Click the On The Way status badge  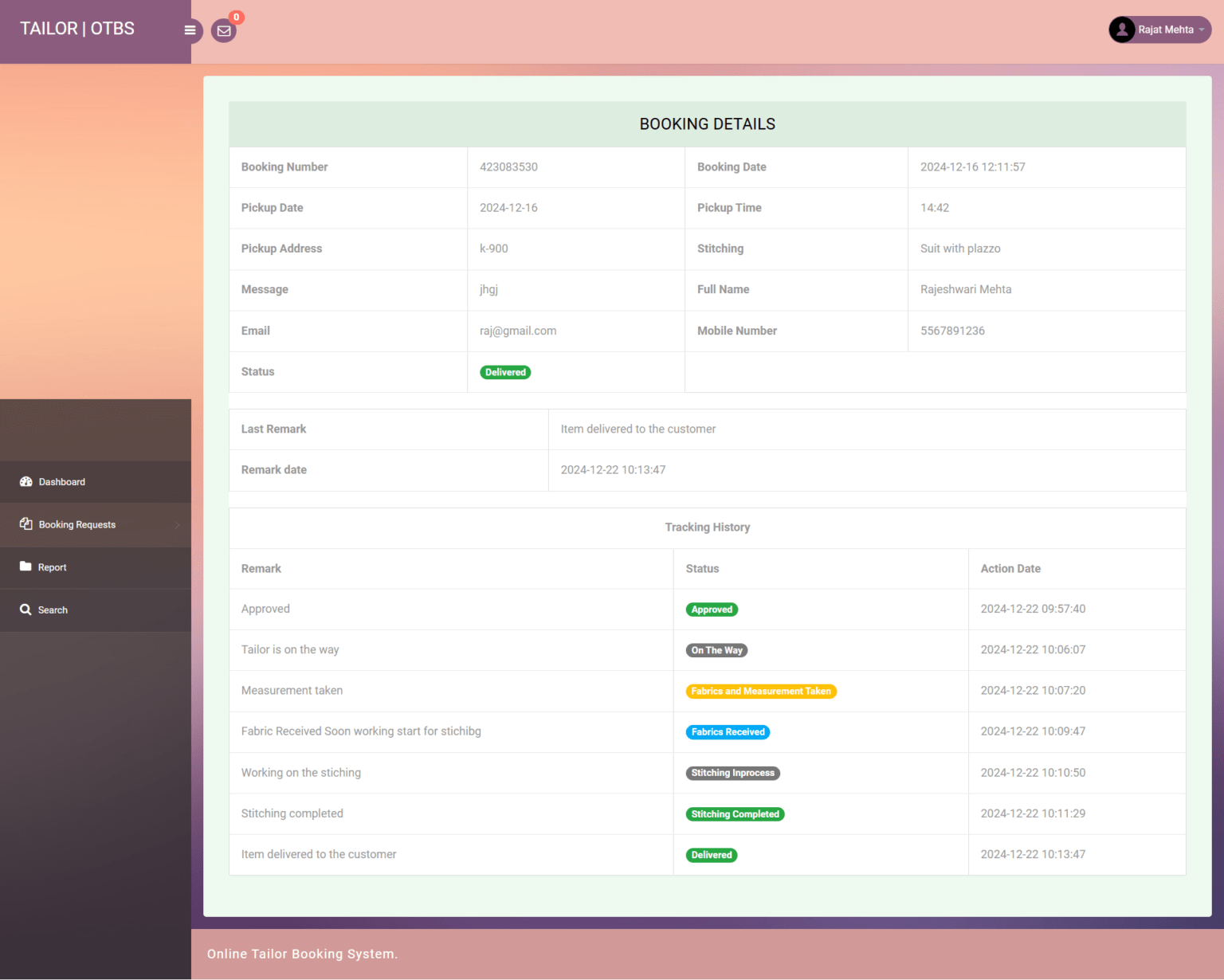click(x=716, y=650)
